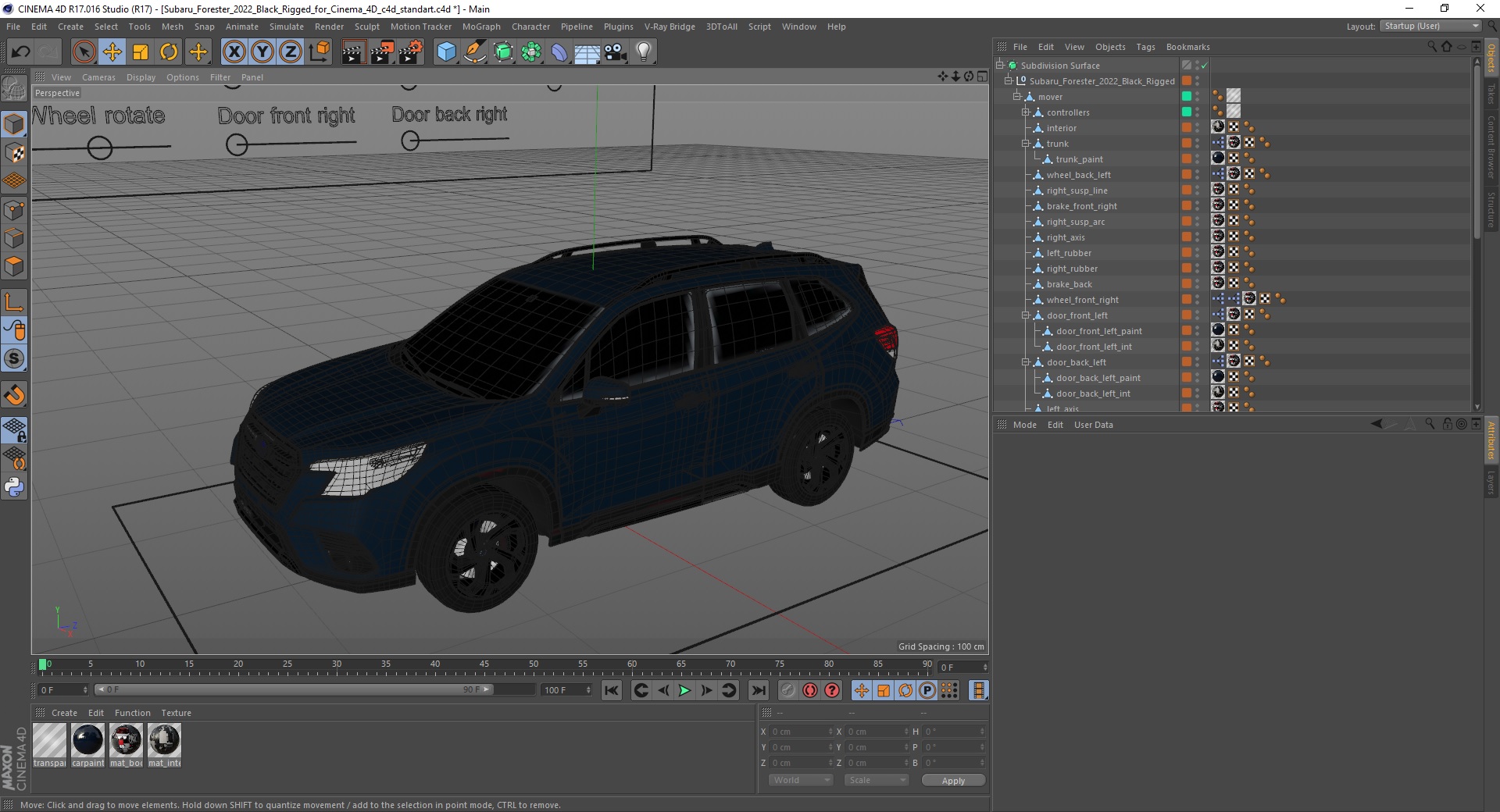Open Object Manager Tags menu
Viewport: 1500px width, 812px height.
(x=1145, y=47)
